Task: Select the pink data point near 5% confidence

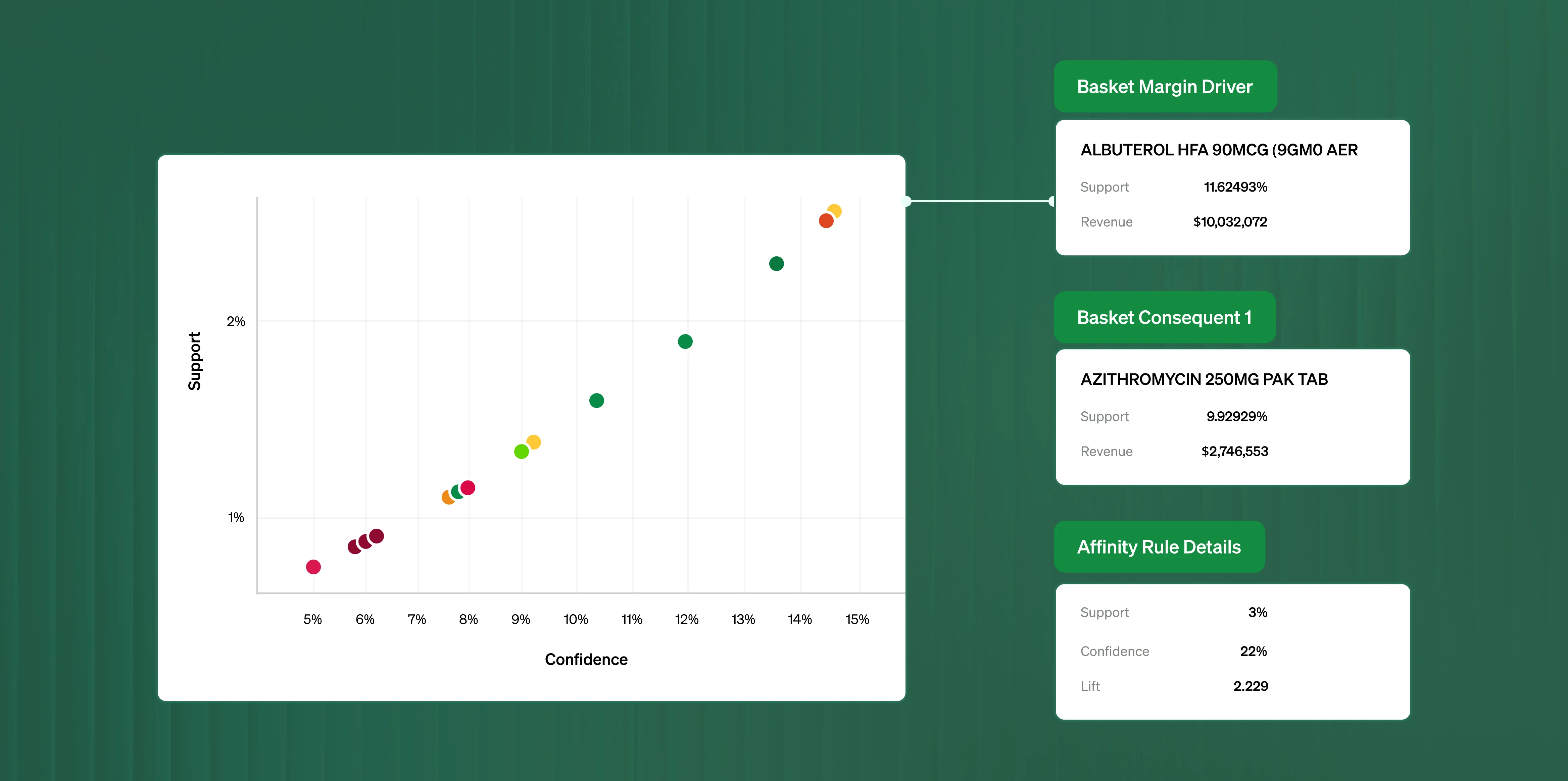Action: coord(313,567)
